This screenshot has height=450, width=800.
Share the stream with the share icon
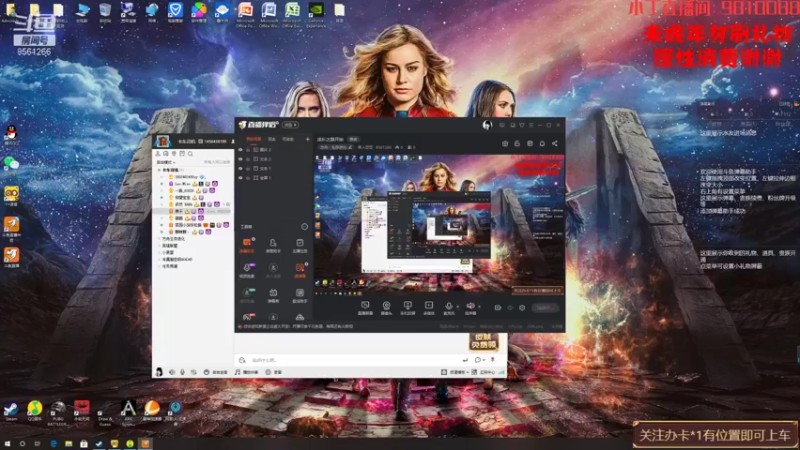point(555,143)
